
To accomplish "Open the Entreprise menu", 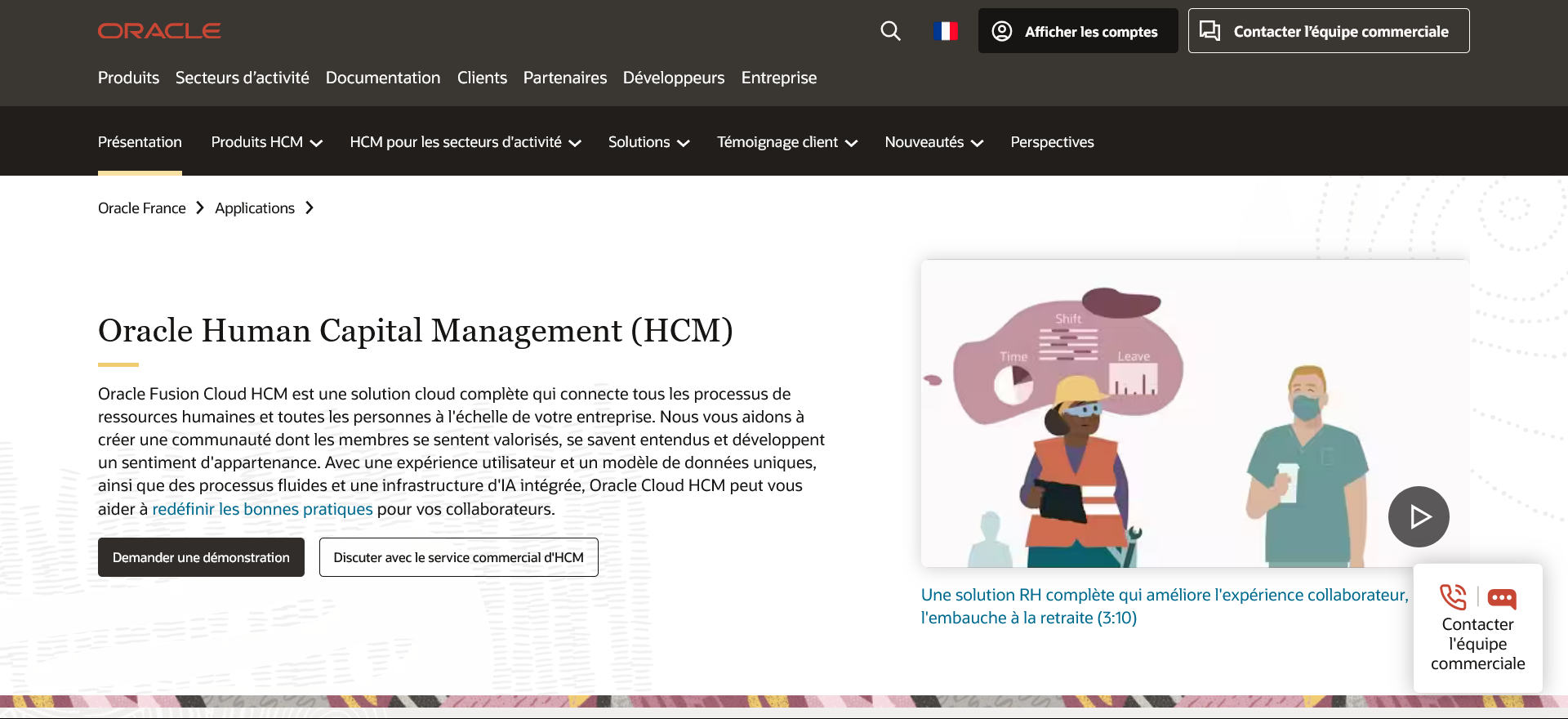I will [779, 78].
